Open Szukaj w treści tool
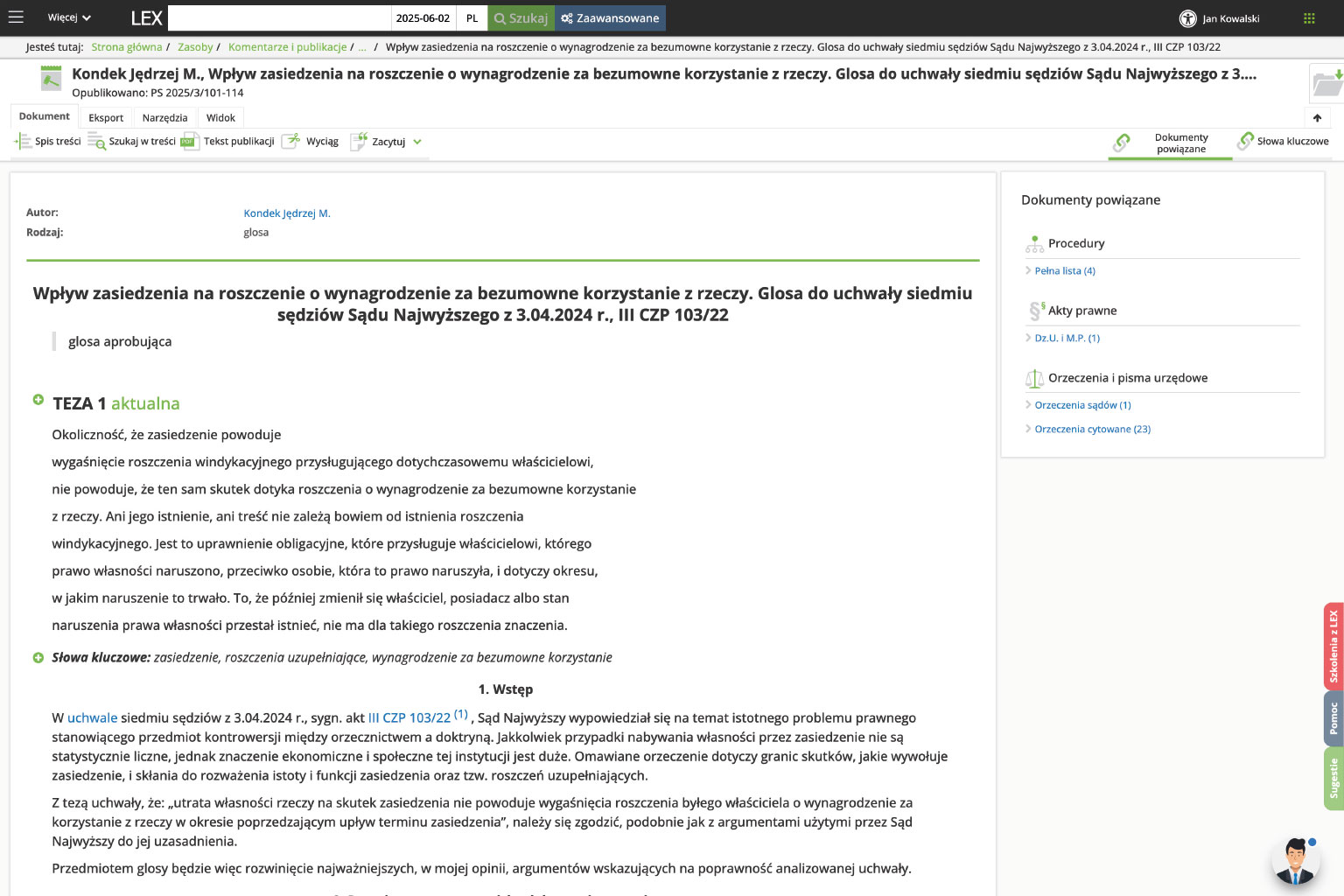The image size is (1344, 896). (96, 142)
